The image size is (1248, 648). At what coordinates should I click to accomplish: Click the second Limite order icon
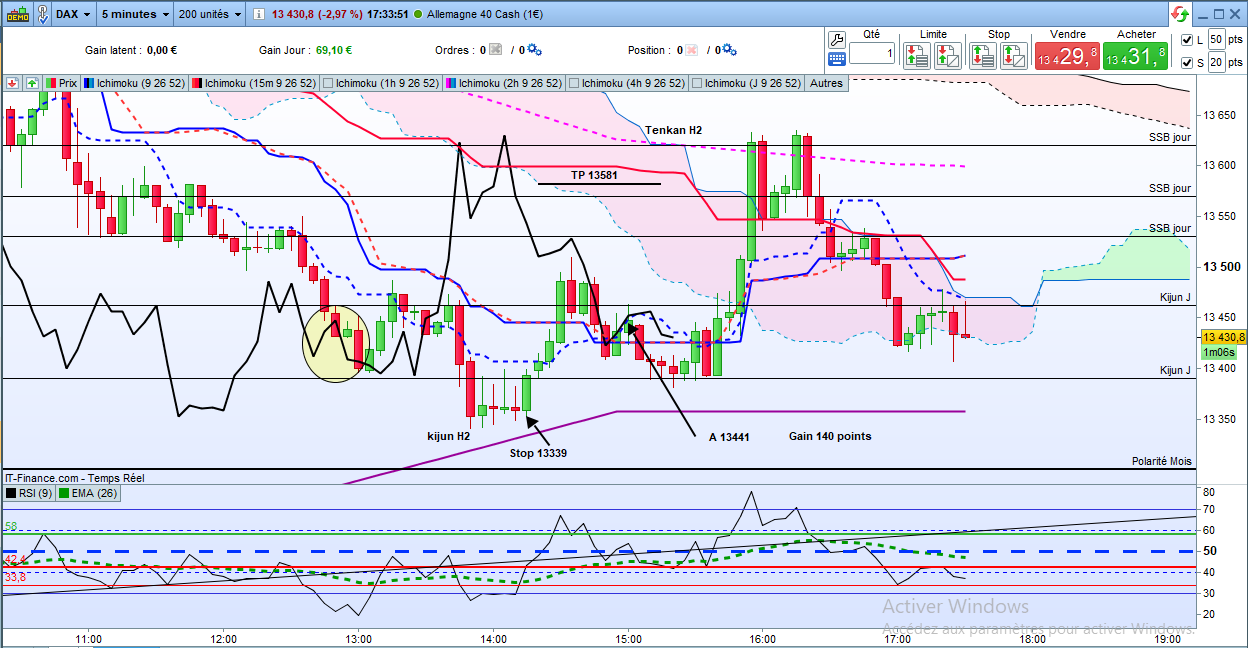click(x=948, y=56)
